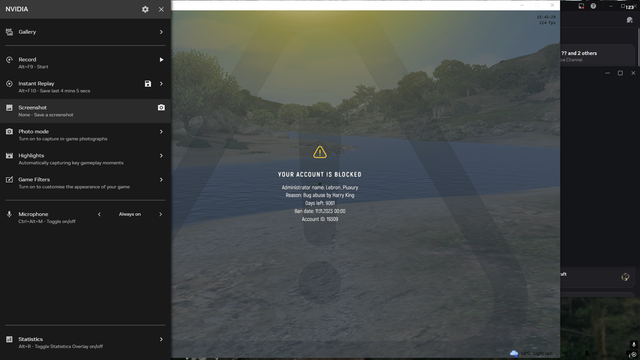Click the 'None - Save a screenshot' text

click(46, 115)
